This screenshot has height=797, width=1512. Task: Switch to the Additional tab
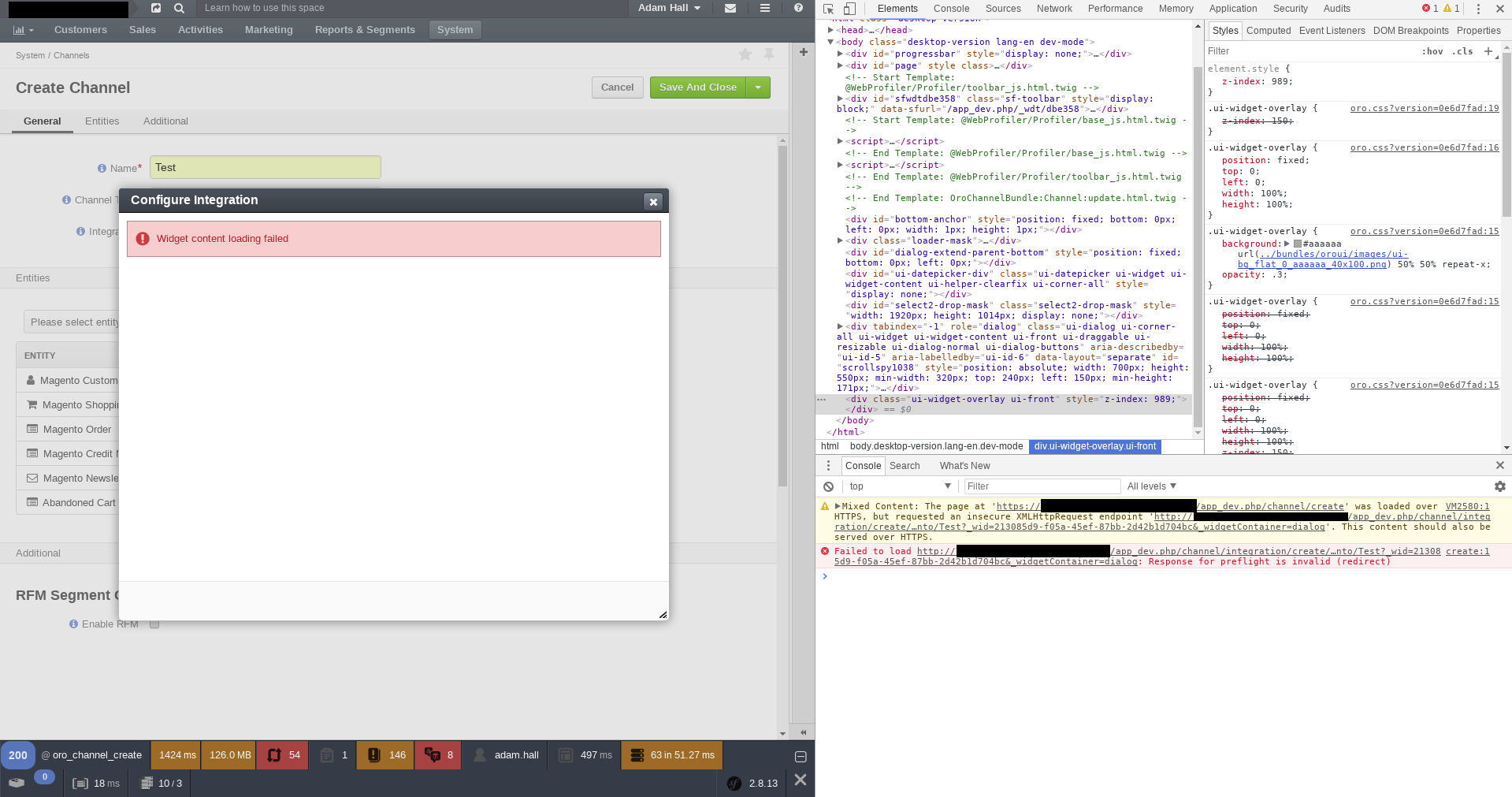point(165,121)
